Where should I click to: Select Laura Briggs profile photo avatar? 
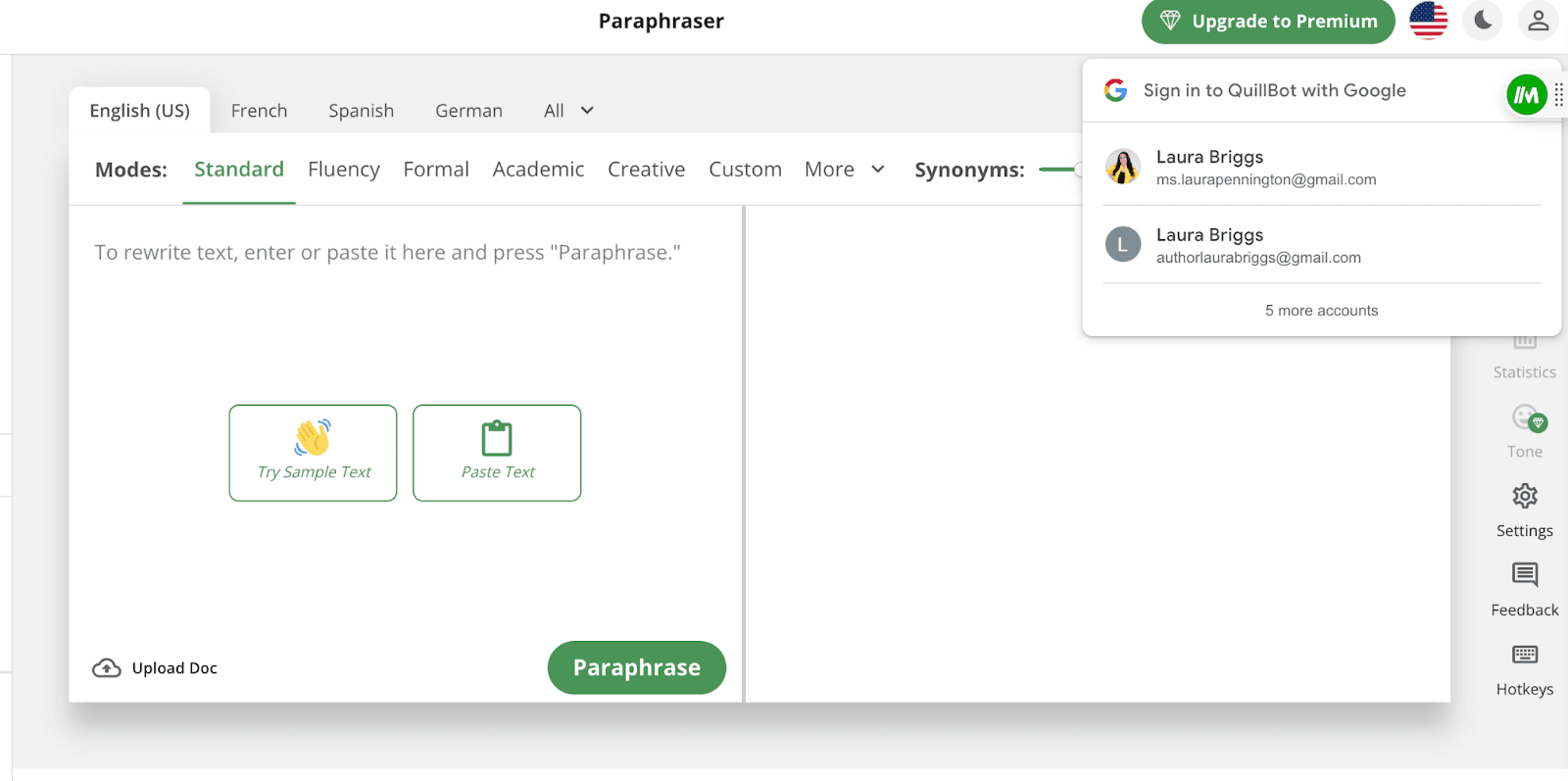click(1123, 167)
